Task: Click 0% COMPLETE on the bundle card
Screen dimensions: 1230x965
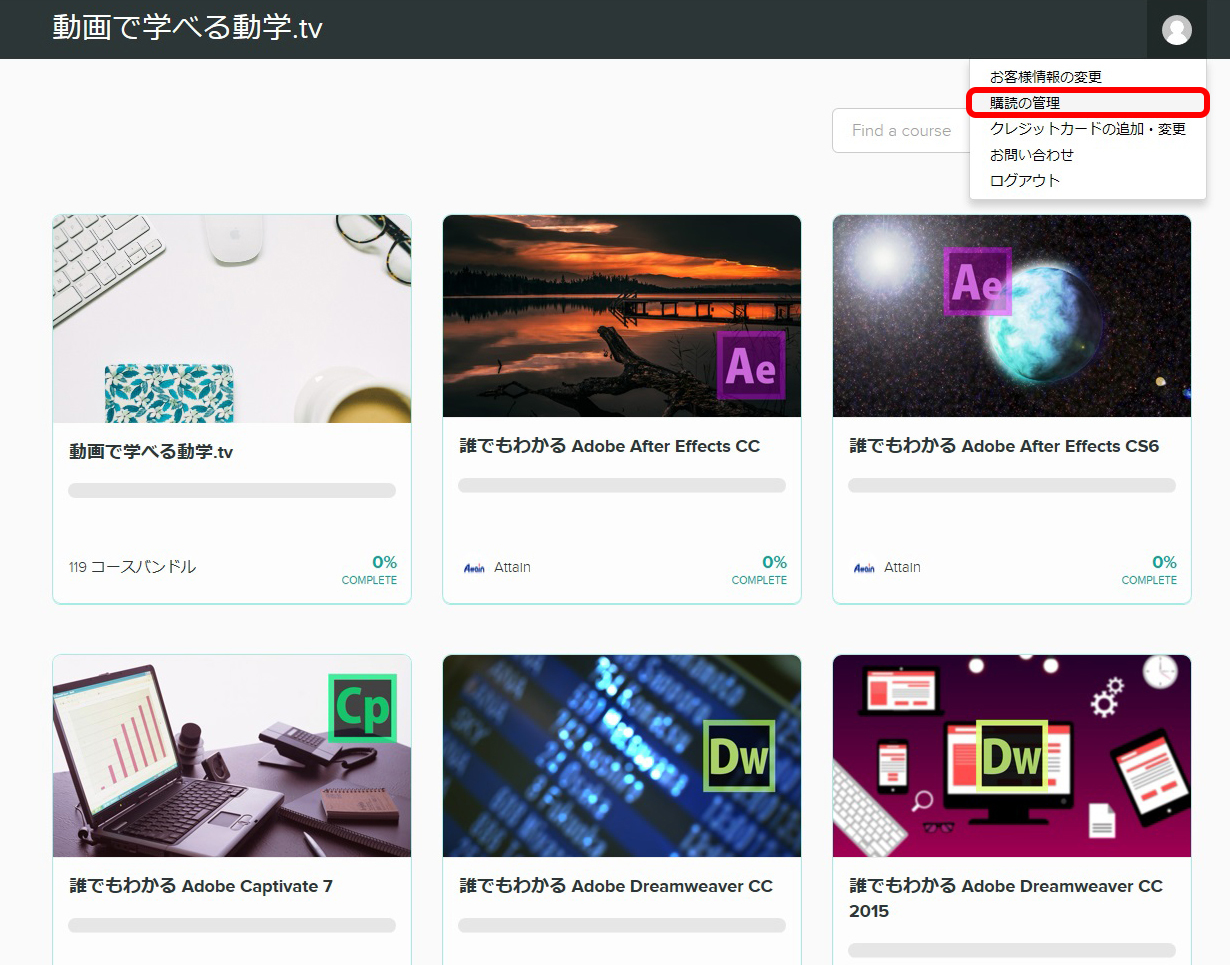Action: pos(369,569)
